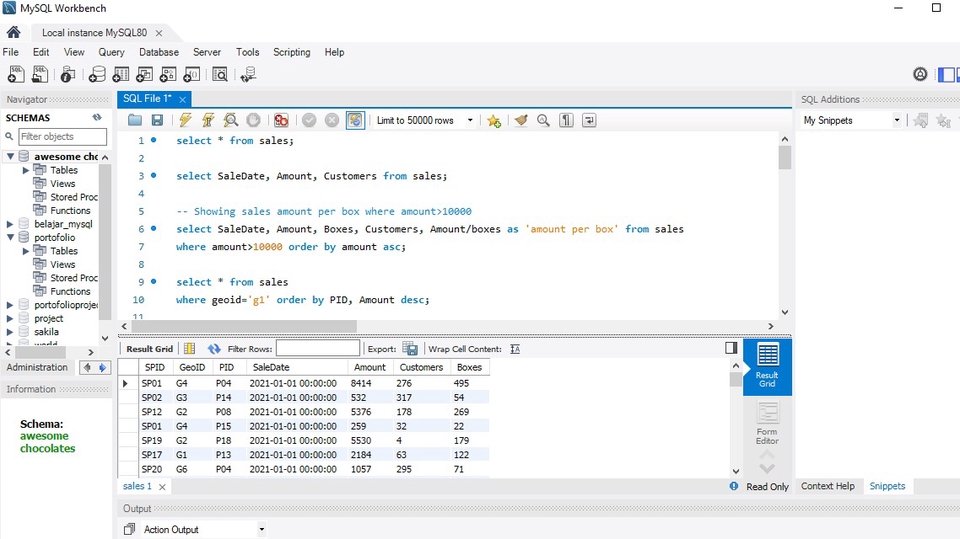Open Limit to 50000 rows dropdown
The width and height of the screenshot is (960, 539).
[x=470, y=120]
